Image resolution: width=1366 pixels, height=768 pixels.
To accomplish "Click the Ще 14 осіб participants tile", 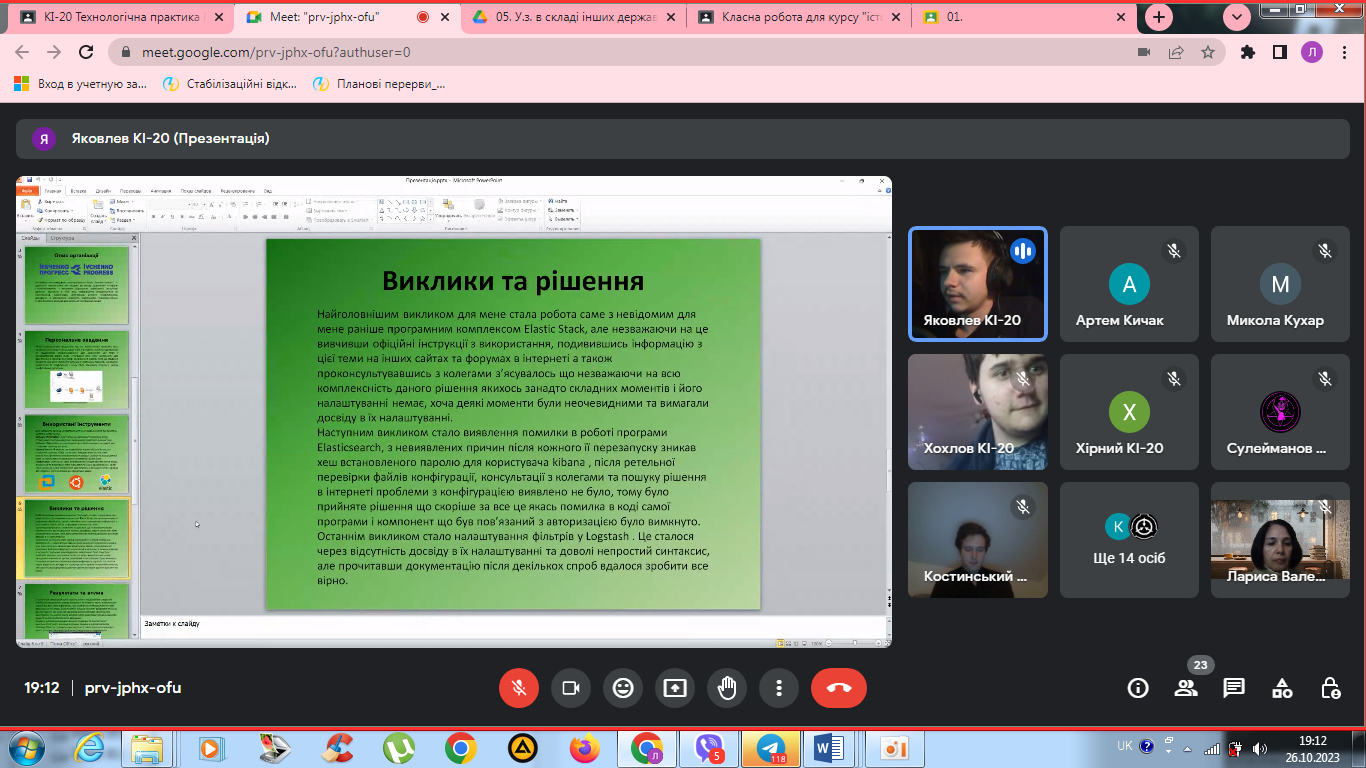I will 1129,540.
